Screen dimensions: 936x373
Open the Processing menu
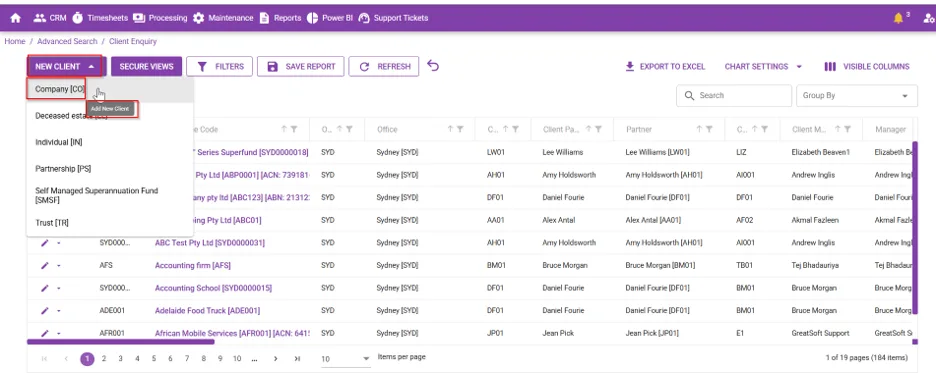point(160,18)
